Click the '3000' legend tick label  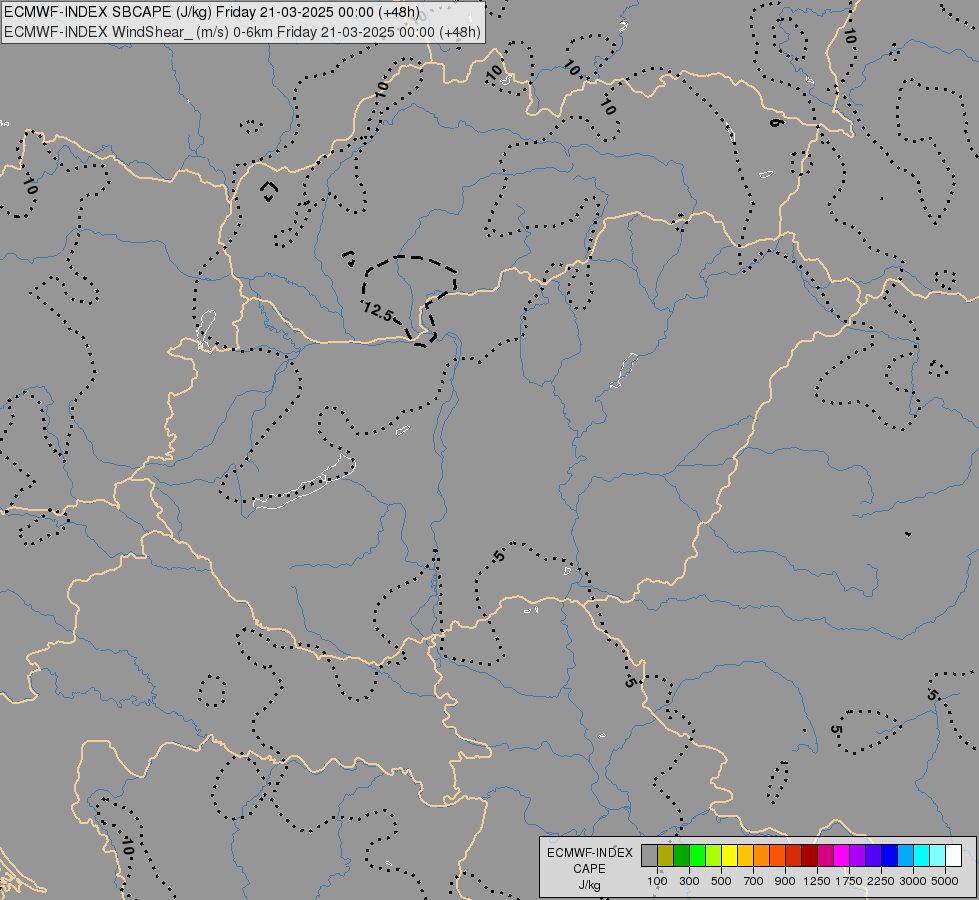[913, 881]
